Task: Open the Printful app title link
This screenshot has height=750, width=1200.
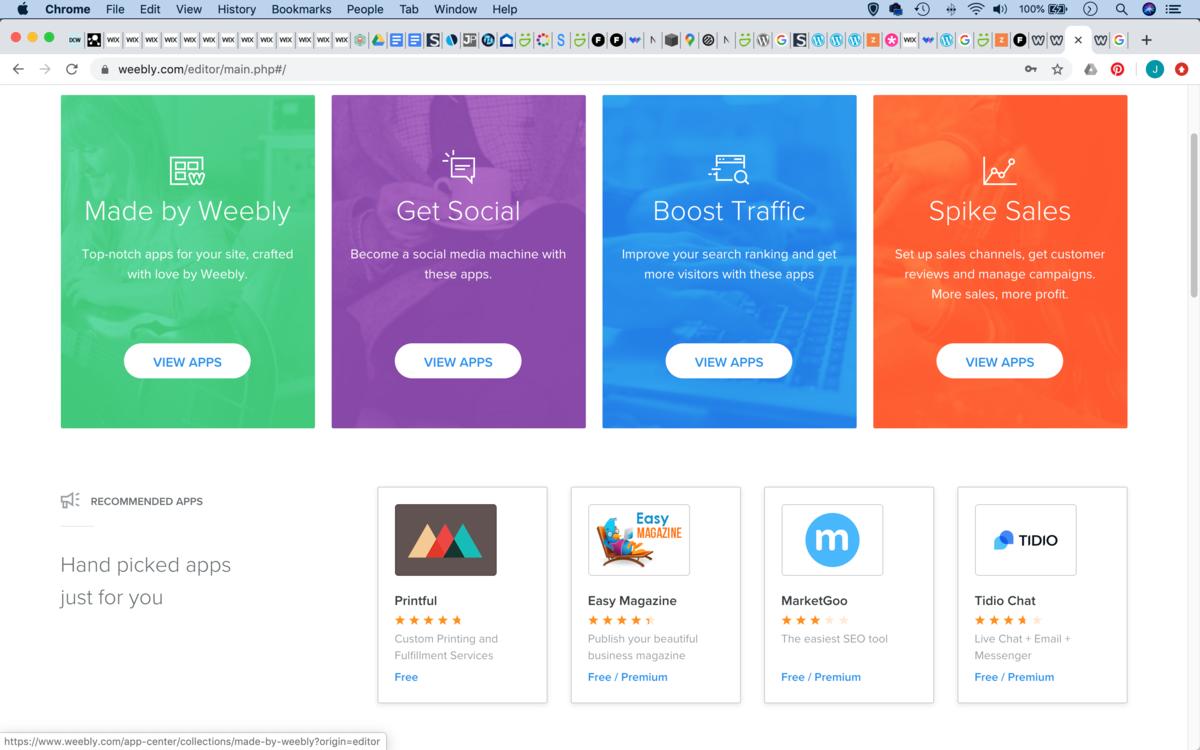Action: [x=416, y=600]
